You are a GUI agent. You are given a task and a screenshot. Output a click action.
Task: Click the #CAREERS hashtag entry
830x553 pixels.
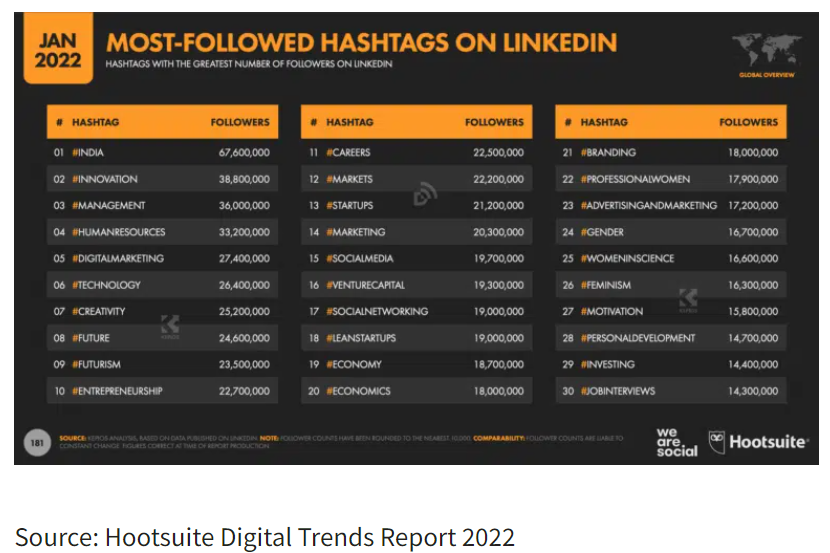tap(348, 153)
